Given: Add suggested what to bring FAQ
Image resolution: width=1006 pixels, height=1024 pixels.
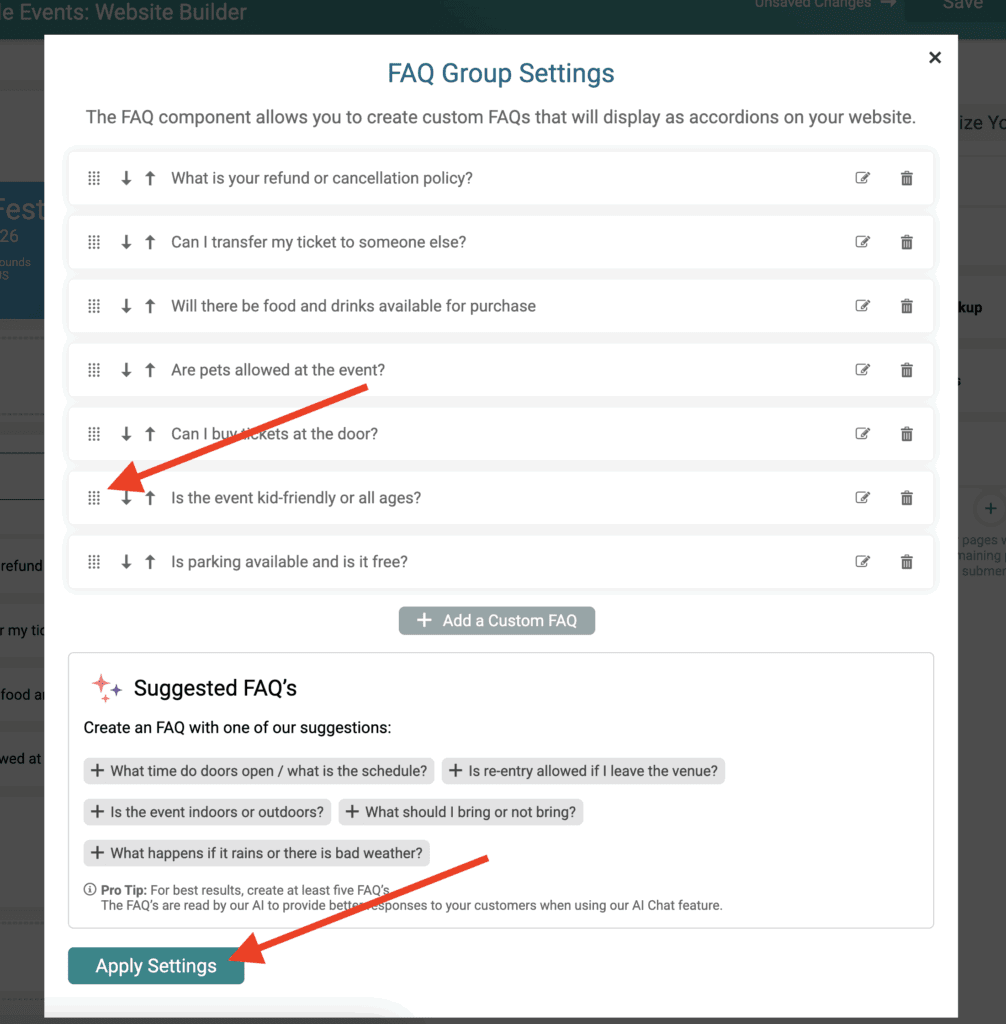Looking at the screenshot, I should click(461, 812).
